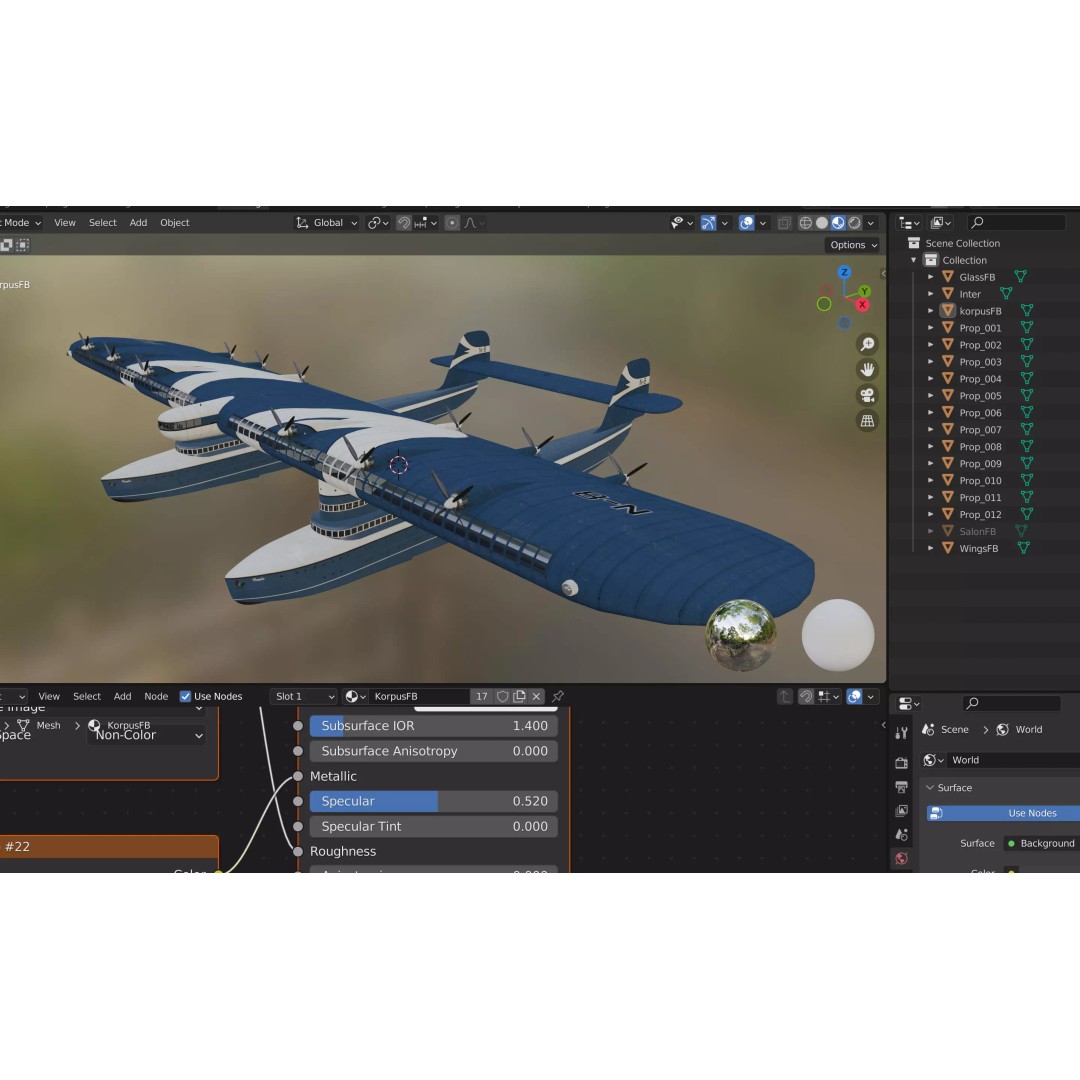This screenshot has width=1080, height=1080.
Task: Switch perspective/orthographic with the grid gizmo
Action: [867, 421]
